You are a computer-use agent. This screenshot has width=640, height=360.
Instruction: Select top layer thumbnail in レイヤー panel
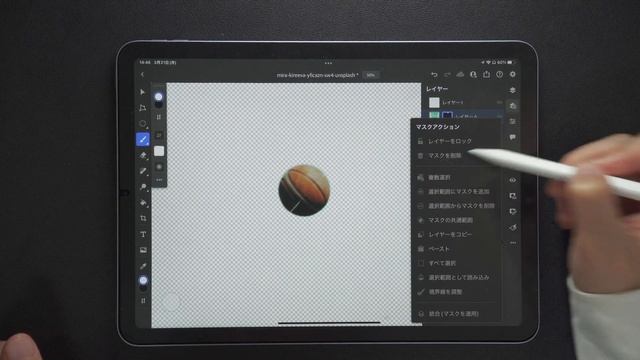[434, 102]
